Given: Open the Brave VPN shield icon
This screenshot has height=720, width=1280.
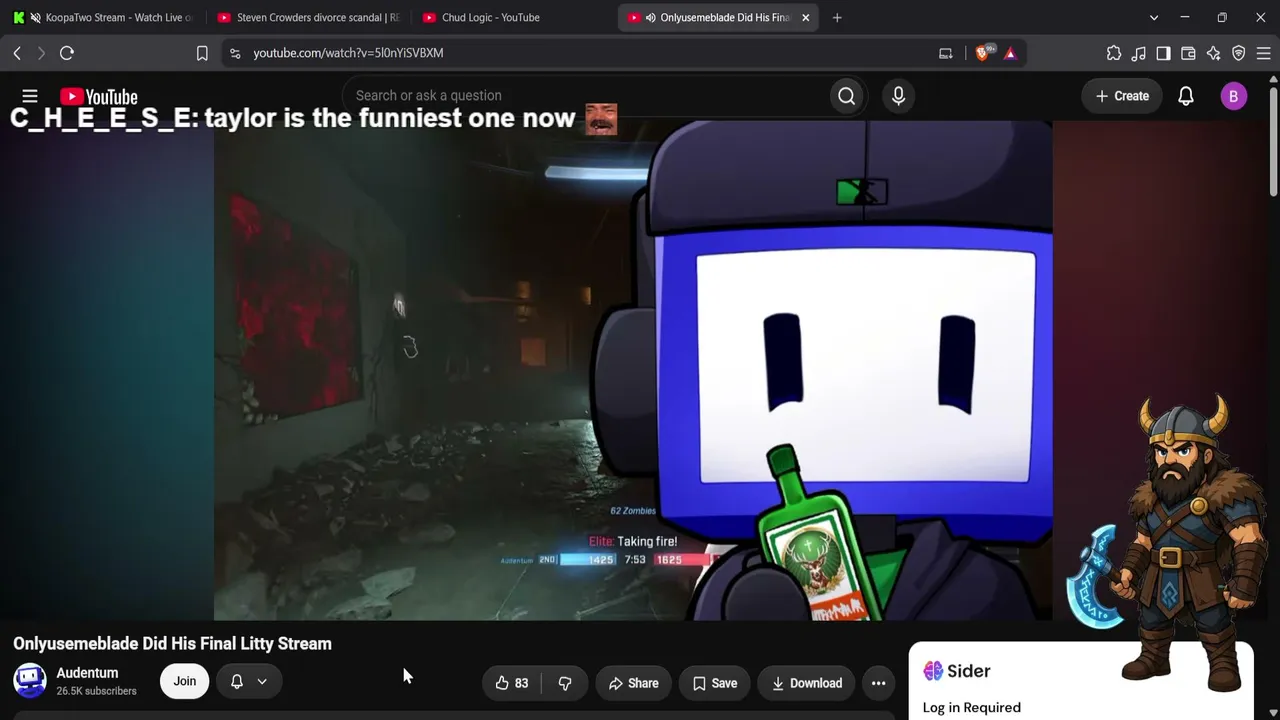Looking at the screenshot, I should (1238, 53).
